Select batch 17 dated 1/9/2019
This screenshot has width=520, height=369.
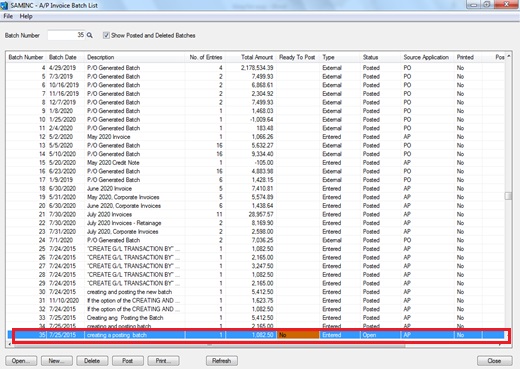click(x=255, y=180)
